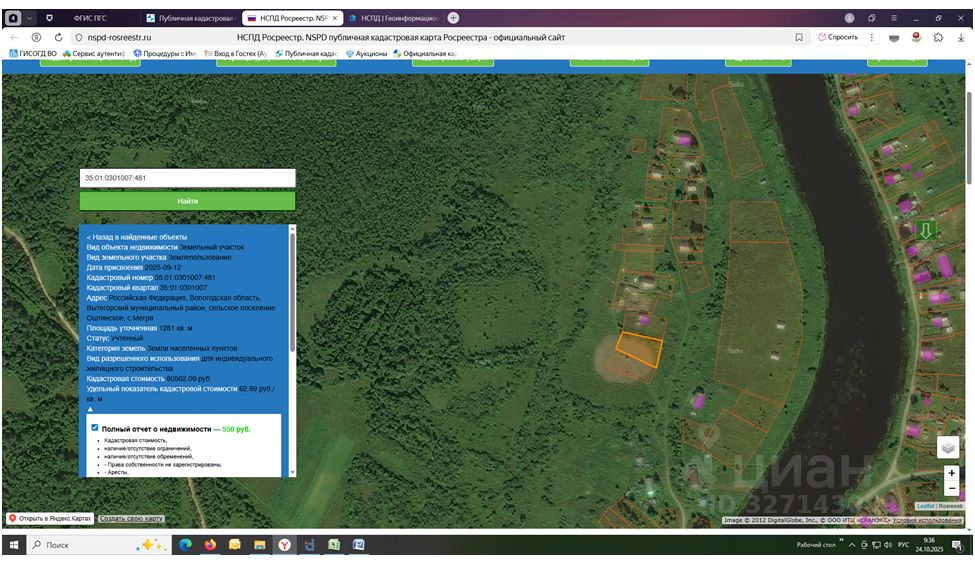Toggle the 'Полный отчет о недвижимости' checkbox
Screen dimensions: 975x564
pos(95,428)
